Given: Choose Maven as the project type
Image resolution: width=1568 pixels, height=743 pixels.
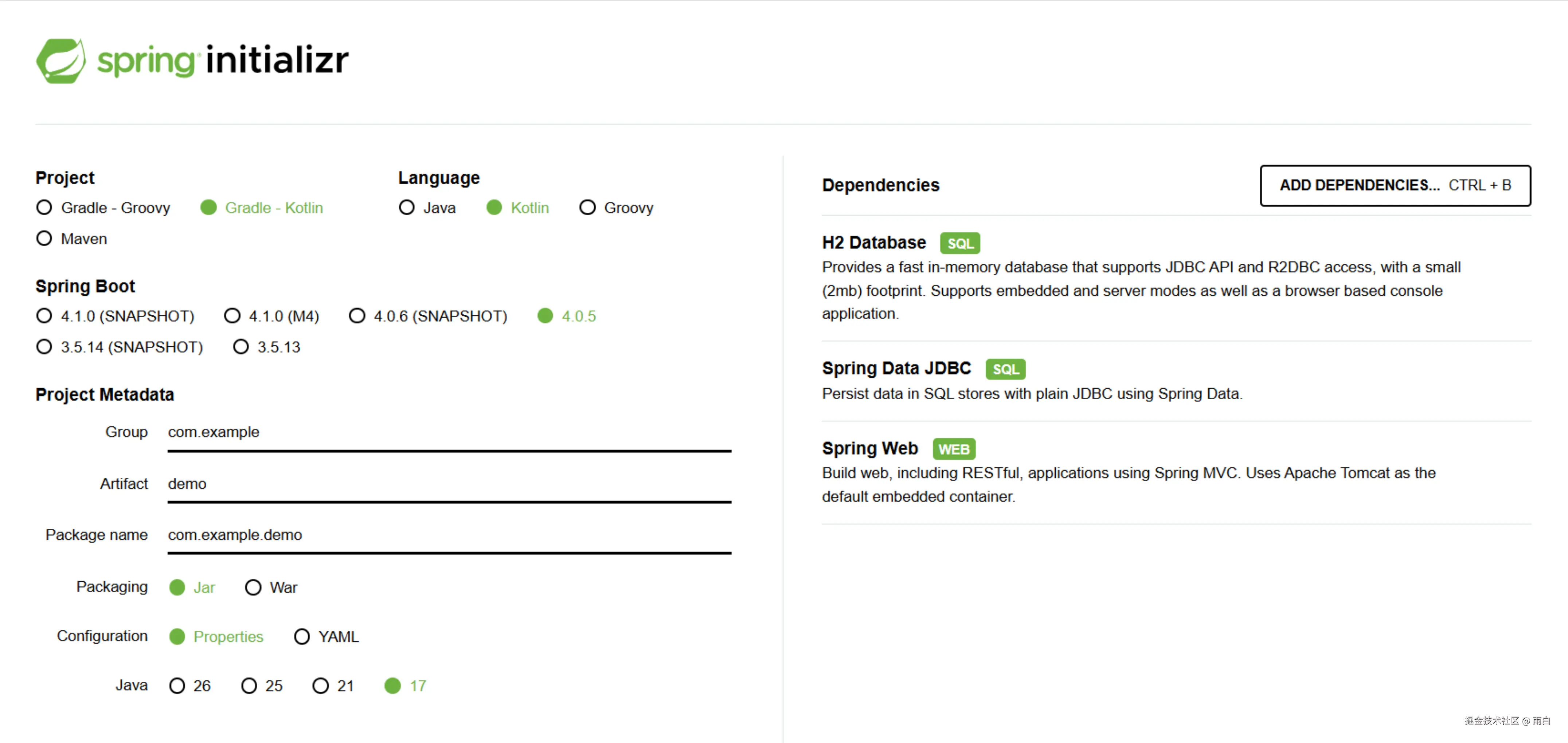Looking at the screenshot, I should point(44,239).
